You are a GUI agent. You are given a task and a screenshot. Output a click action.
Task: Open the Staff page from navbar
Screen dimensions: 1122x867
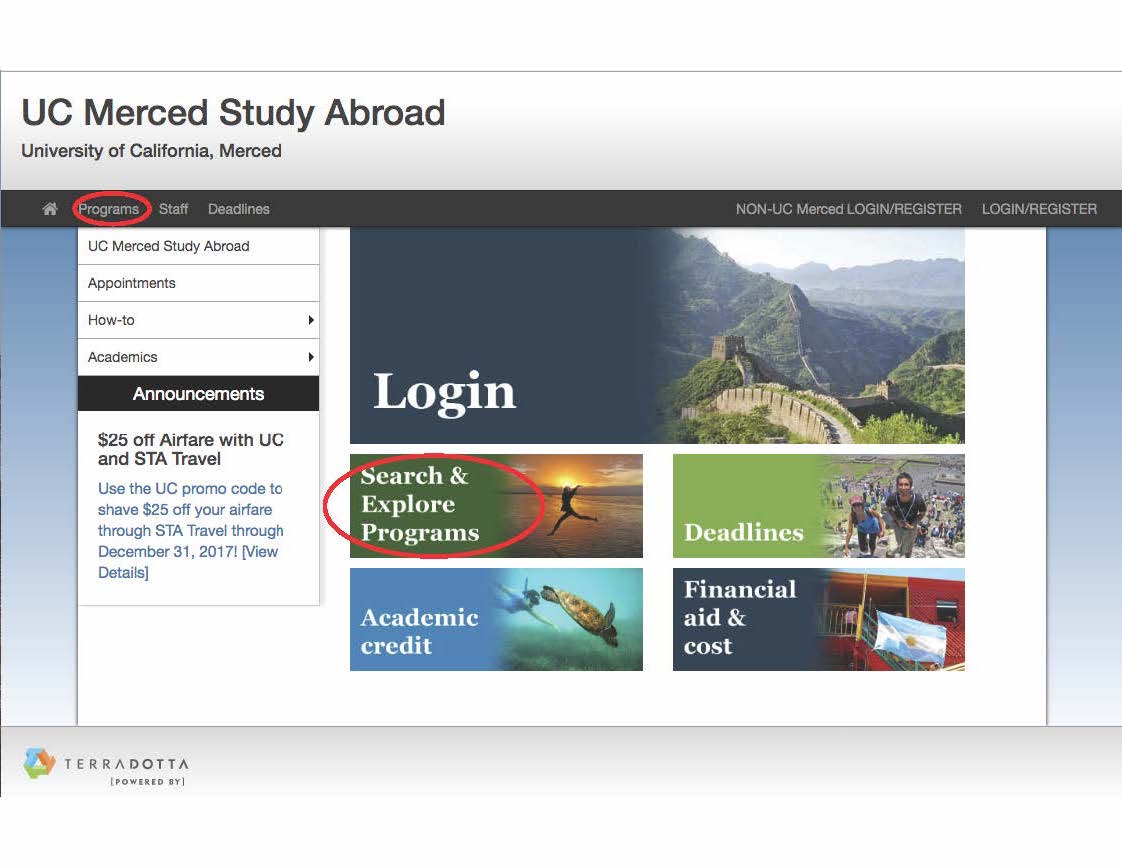coord(173,209)
